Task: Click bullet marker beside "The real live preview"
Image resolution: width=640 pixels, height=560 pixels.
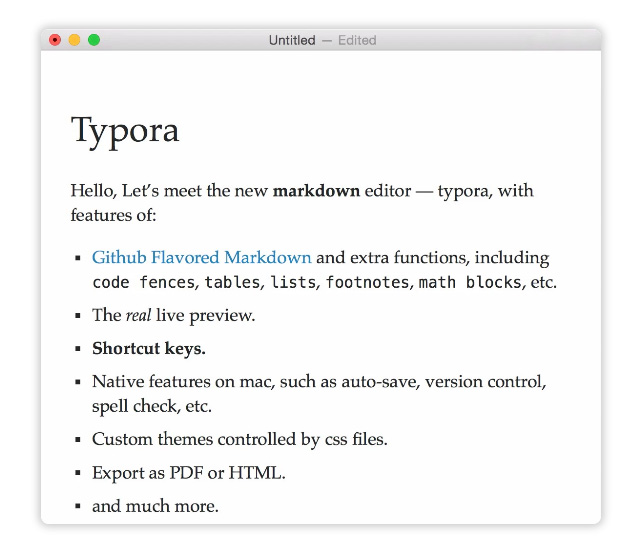Action: pyautogui.click(x=78, y=316)
